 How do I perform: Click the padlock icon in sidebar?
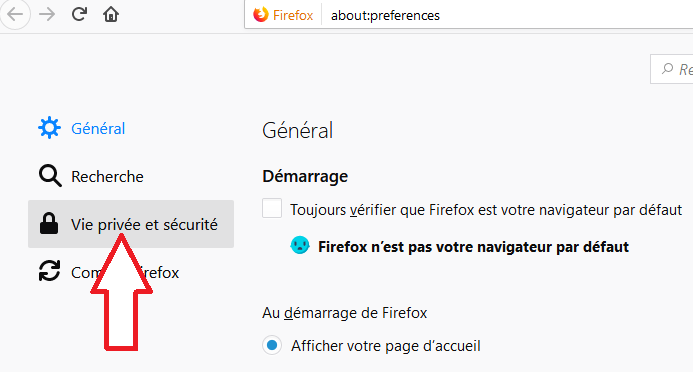click(49, 224)
